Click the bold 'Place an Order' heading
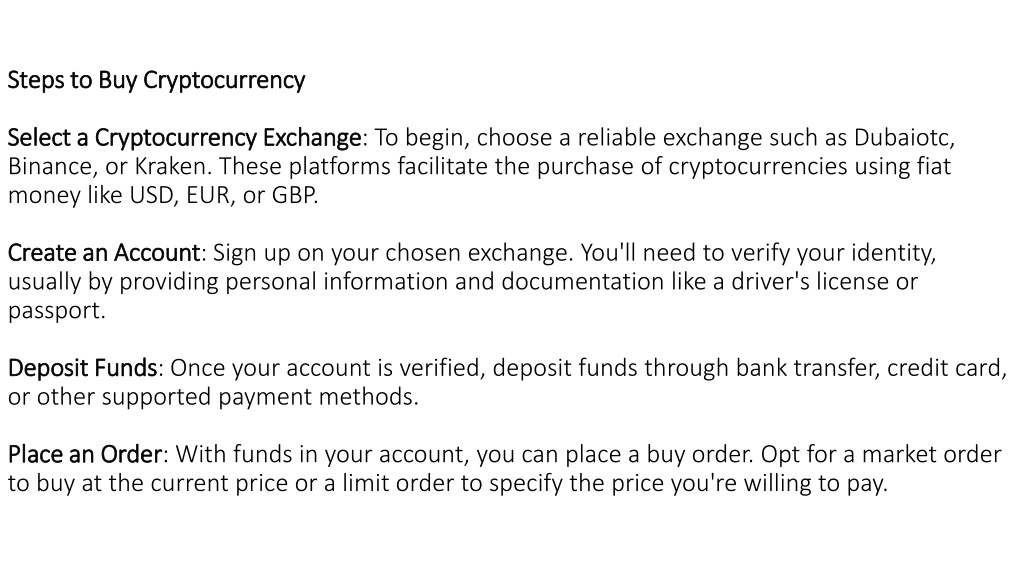 coord(85,454)
